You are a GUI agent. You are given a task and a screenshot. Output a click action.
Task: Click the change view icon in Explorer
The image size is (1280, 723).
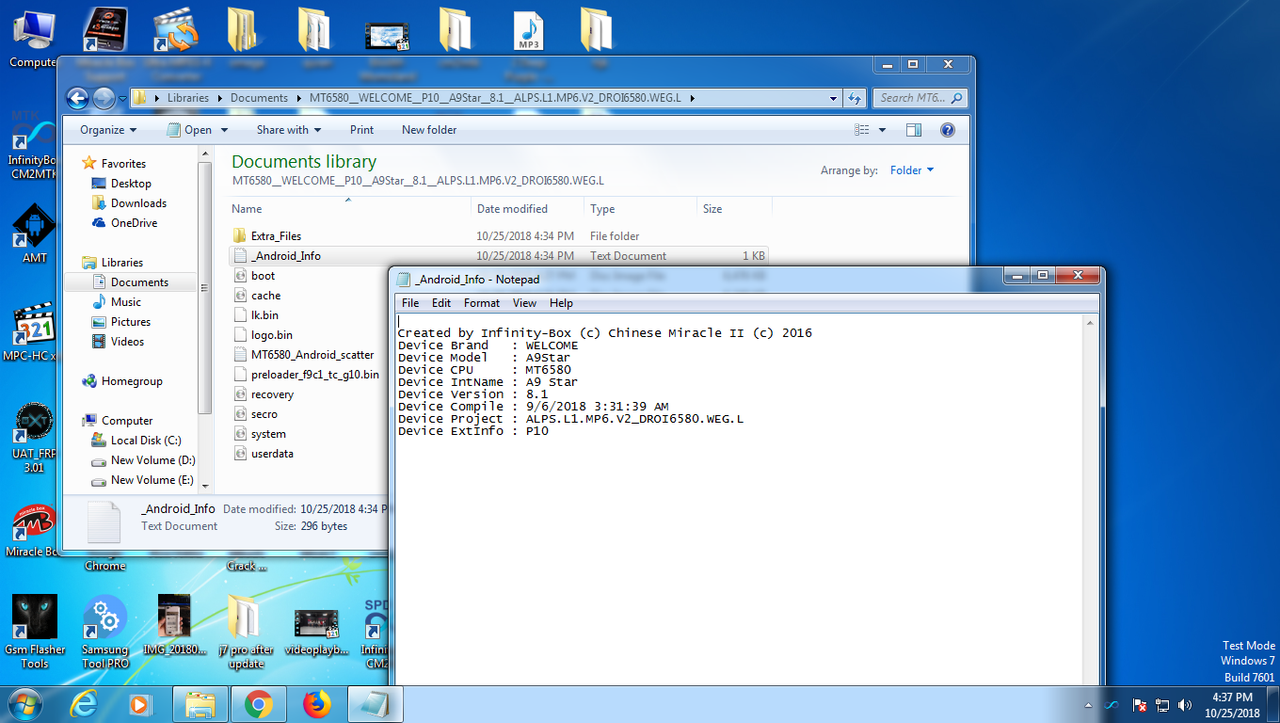[x=862, y=130]
